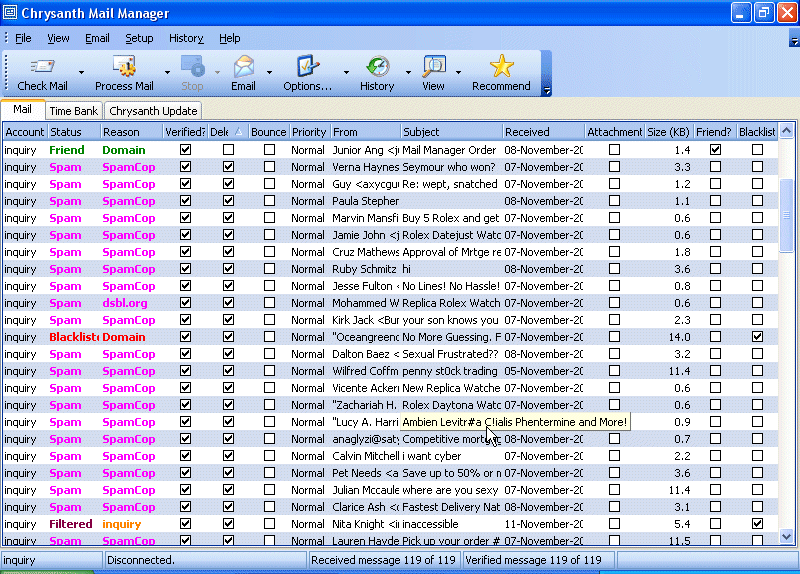The width and height of the screenshot is (800, 574).
Task: Sort by the Subject column header
Action: pyautogui.click(x=452, y=132)
